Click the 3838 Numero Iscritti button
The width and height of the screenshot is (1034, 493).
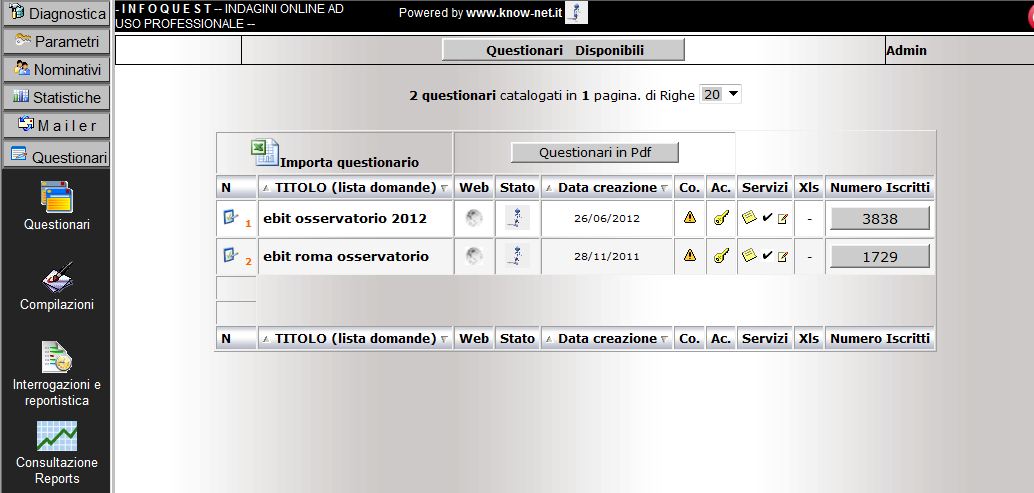(x=880, y=218)
